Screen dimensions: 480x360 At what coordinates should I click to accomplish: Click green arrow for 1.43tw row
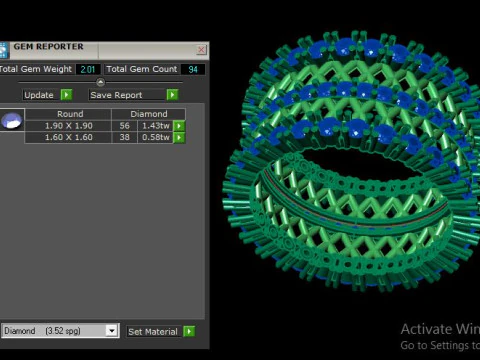(x=179, y=126)
